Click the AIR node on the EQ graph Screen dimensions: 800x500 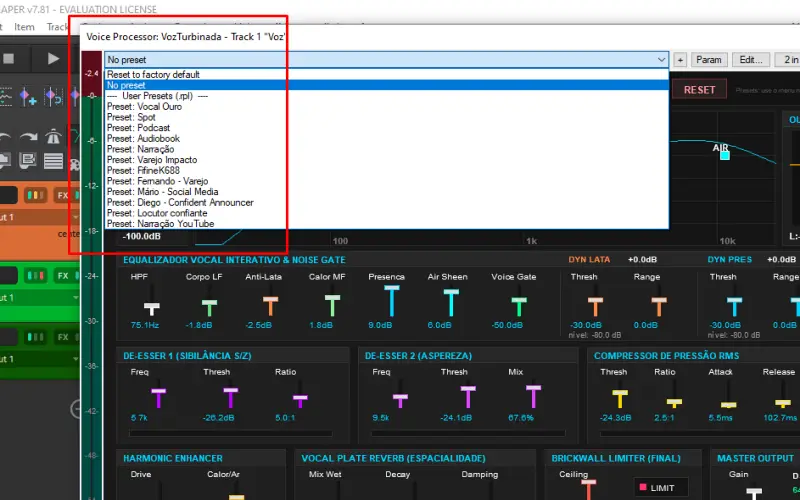point(724,155)
